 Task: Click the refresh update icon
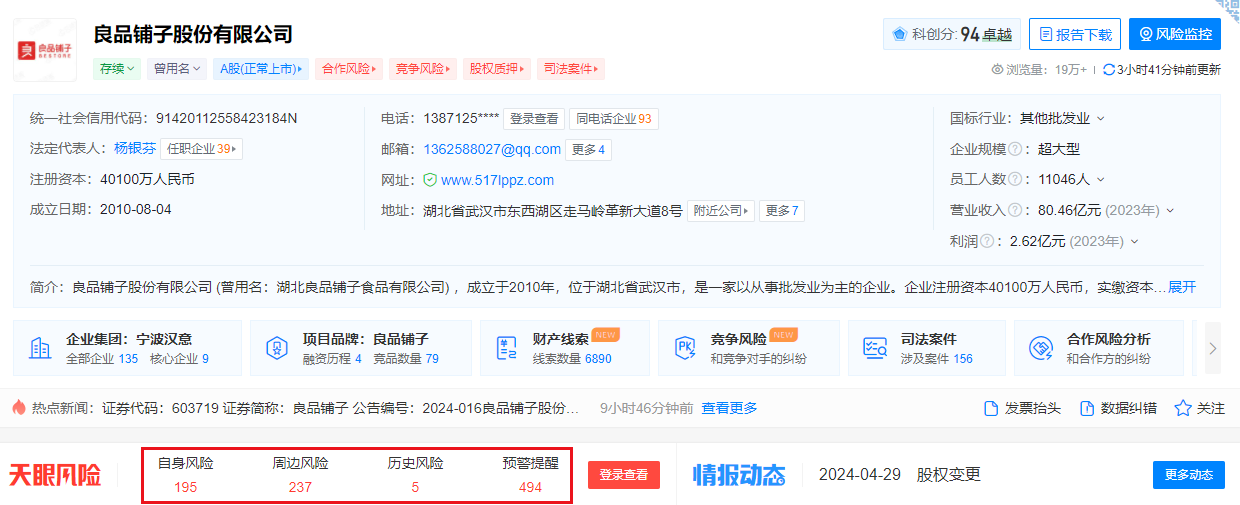[1109, 70]
